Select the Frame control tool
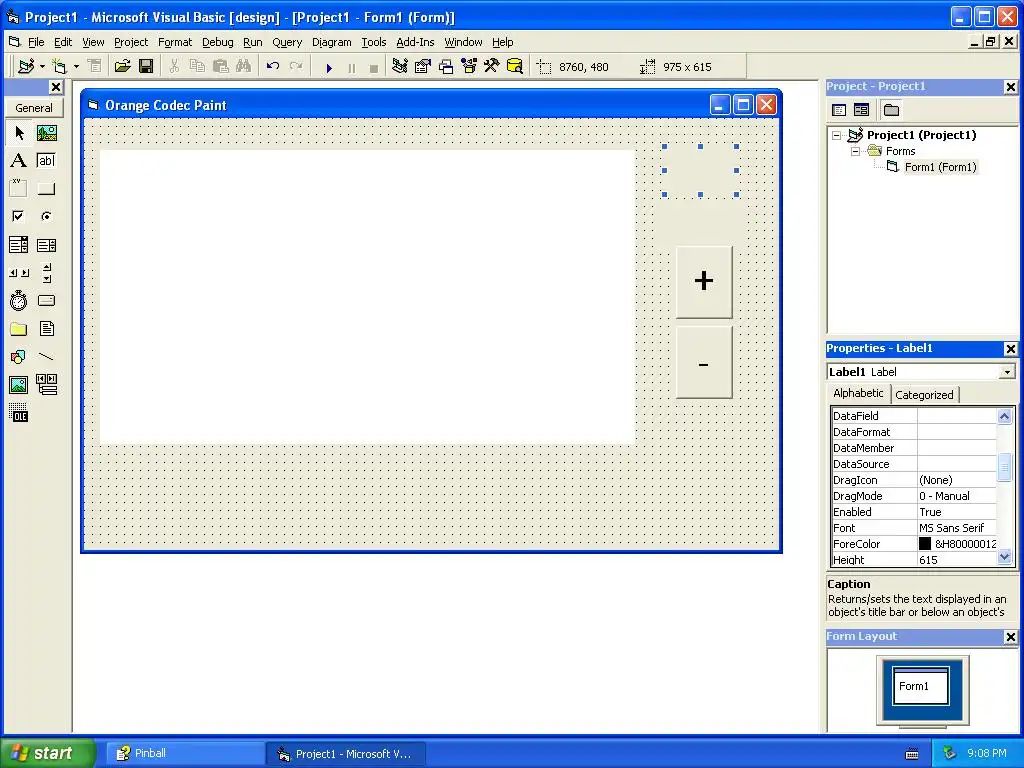1024x768 pixels. tap(19, 189)
